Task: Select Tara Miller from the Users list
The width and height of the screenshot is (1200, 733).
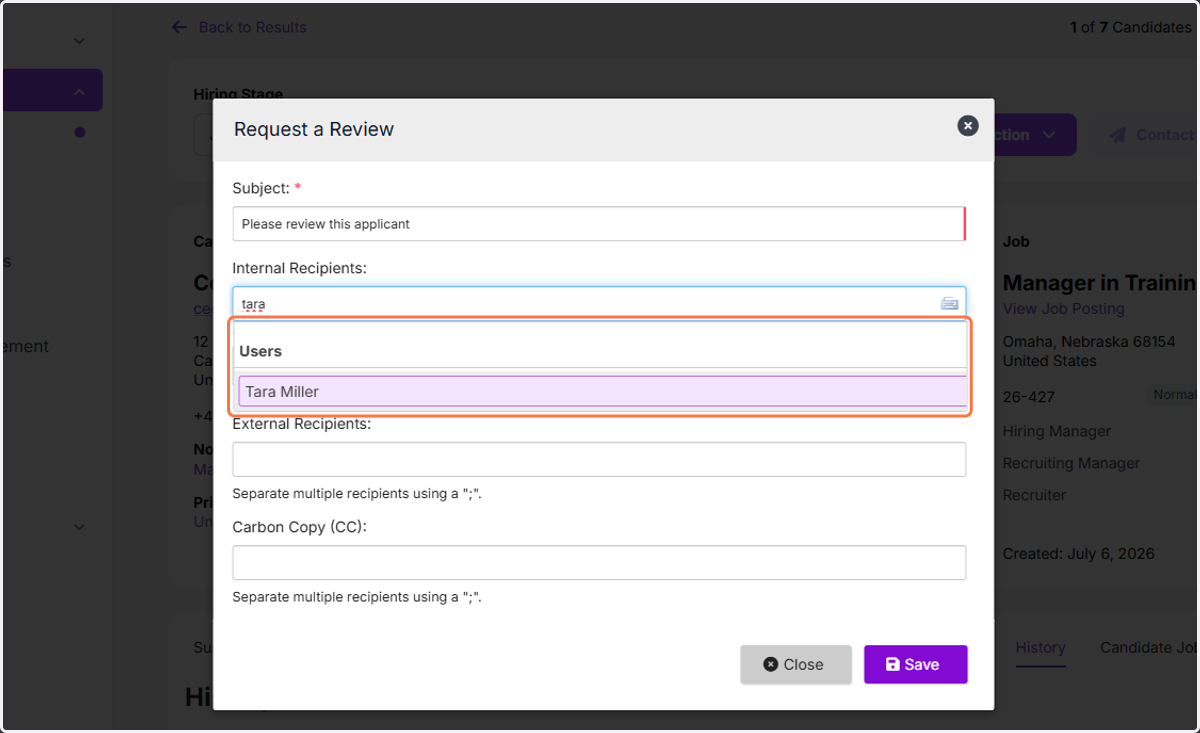Action: 602,392
